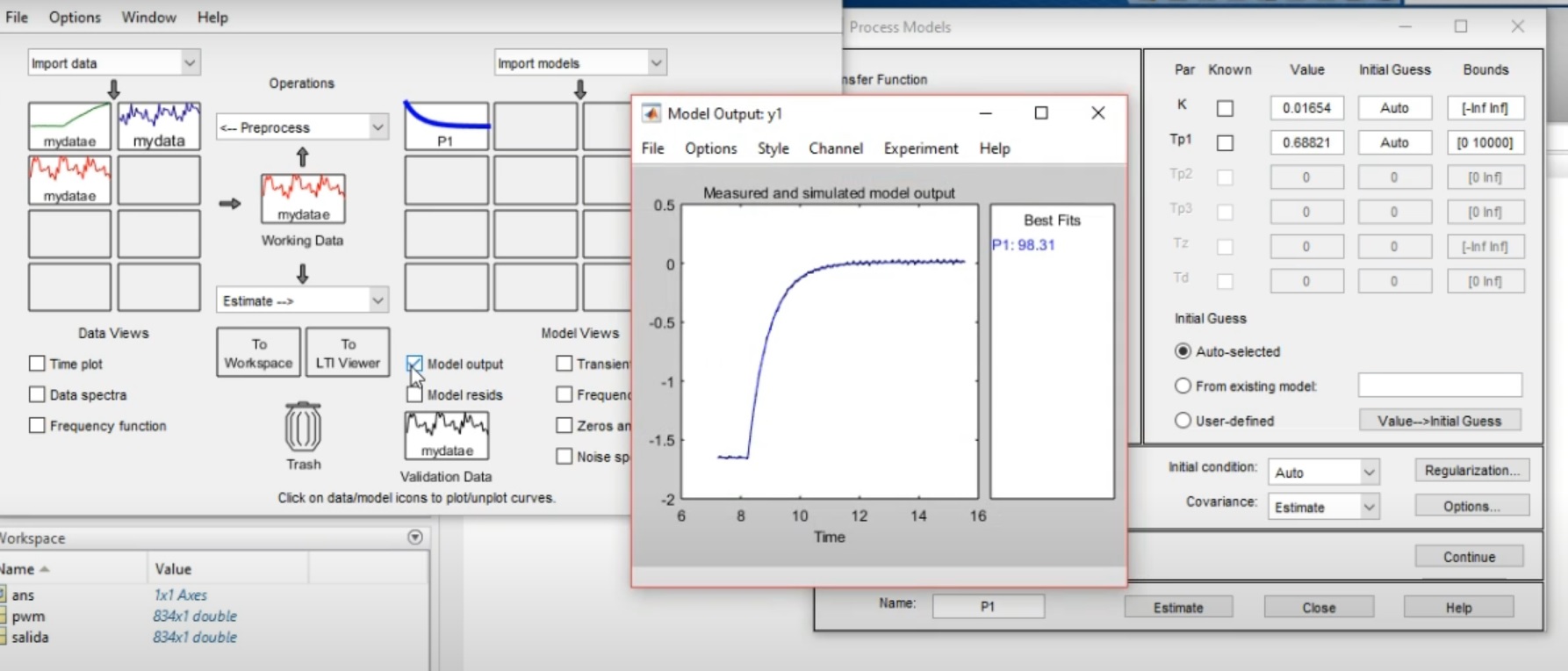The image size is (1568, 671).
Task: Open the Style menu in Model Output
Action: point(773,148)
